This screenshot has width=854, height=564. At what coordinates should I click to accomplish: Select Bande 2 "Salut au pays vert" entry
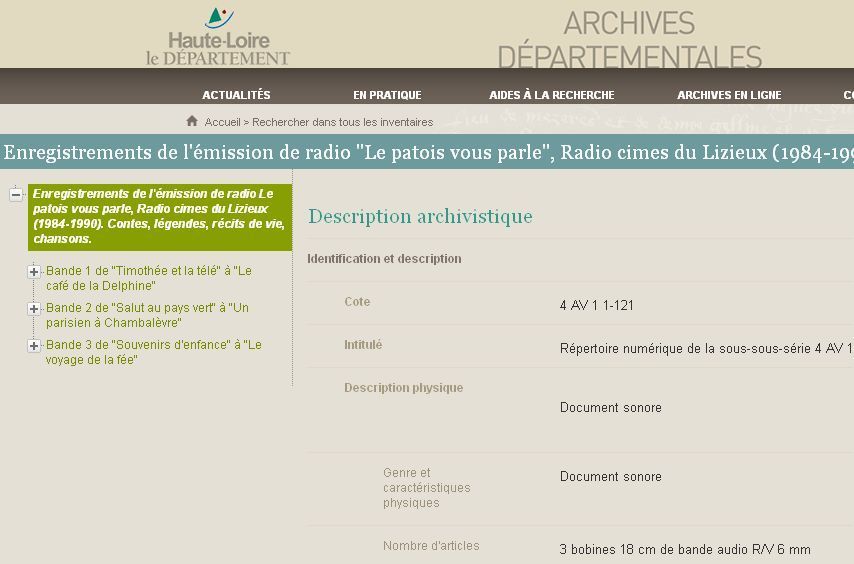(147, 315)
